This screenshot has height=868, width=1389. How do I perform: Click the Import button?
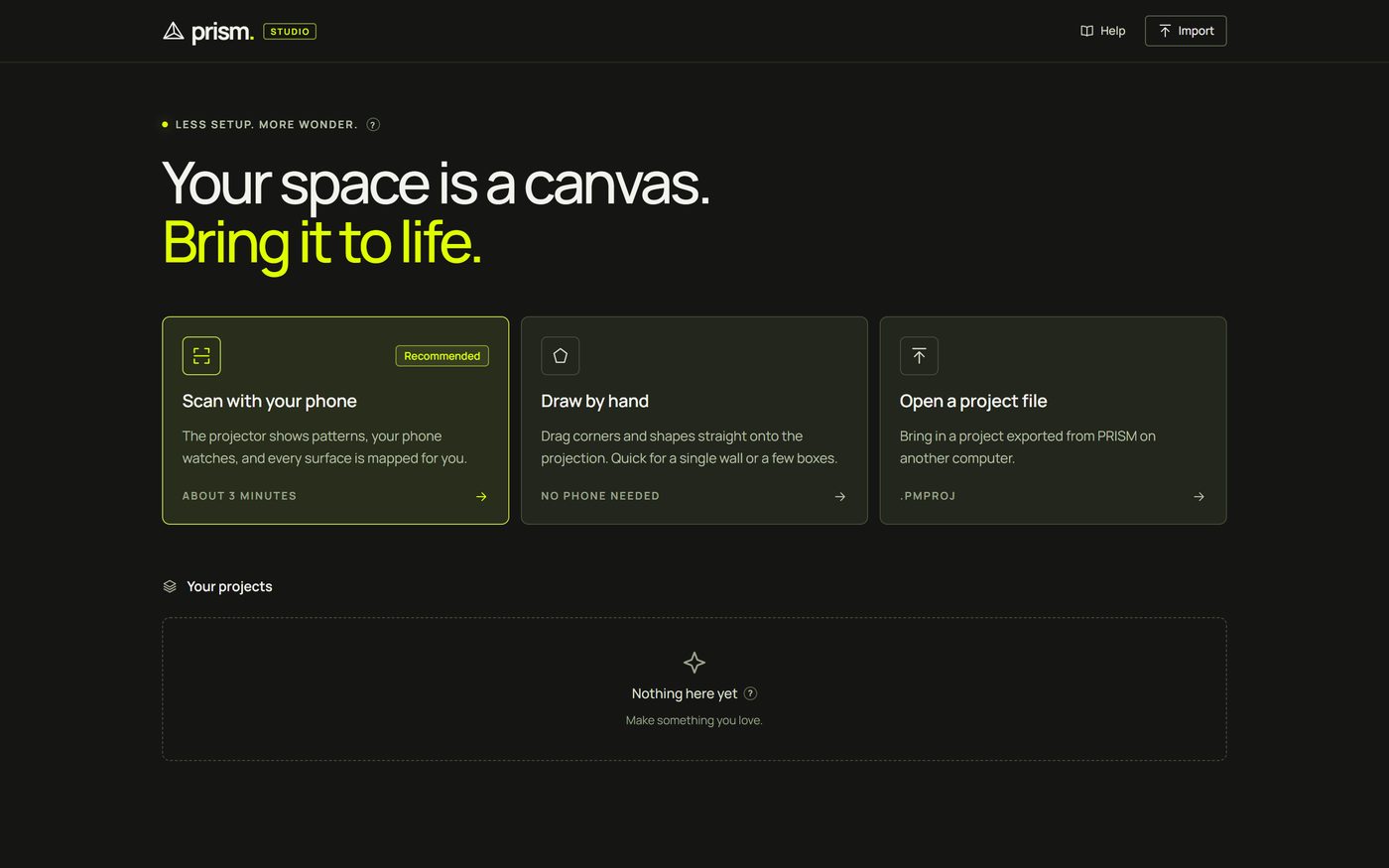[1186, 31]
